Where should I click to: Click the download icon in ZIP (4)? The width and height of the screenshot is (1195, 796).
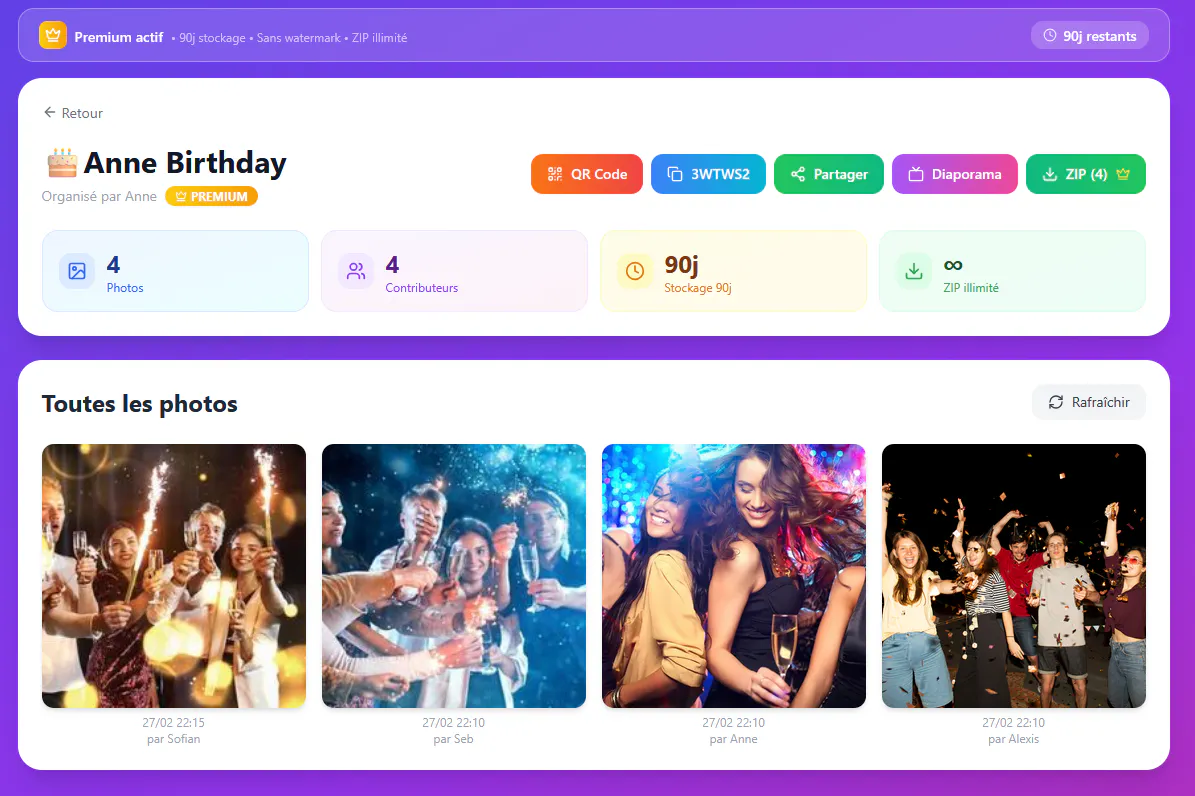[x=1049, y=174]
